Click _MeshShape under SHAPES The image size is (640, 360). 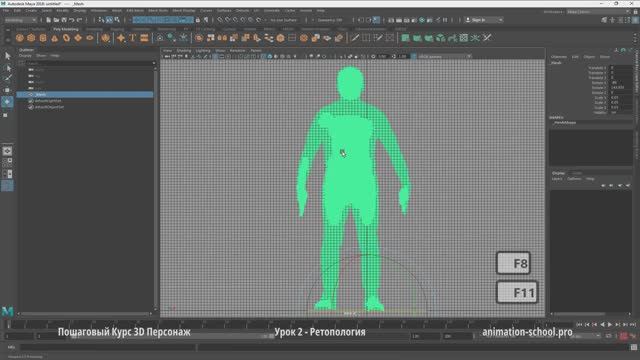point(565,122)
